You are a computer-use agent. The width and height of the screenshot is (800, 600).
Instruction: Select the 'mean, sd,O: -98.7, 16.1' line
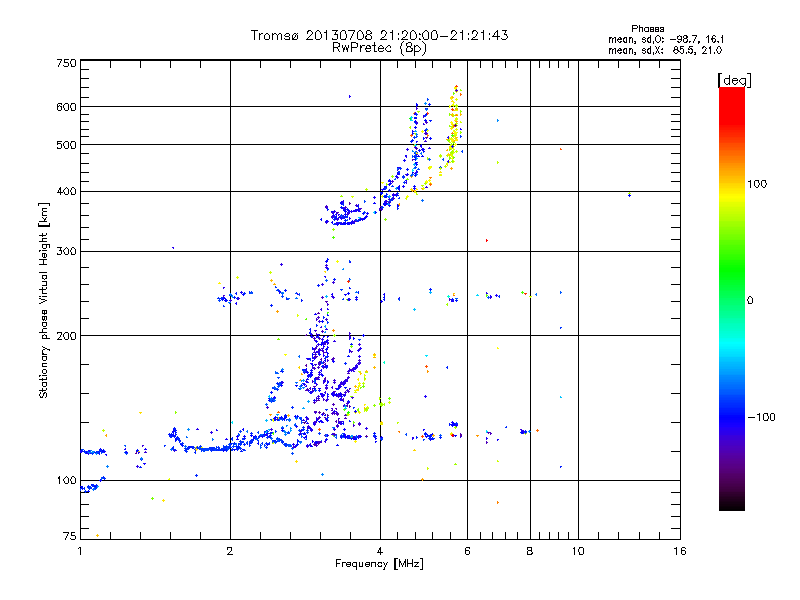click(666, 39)
